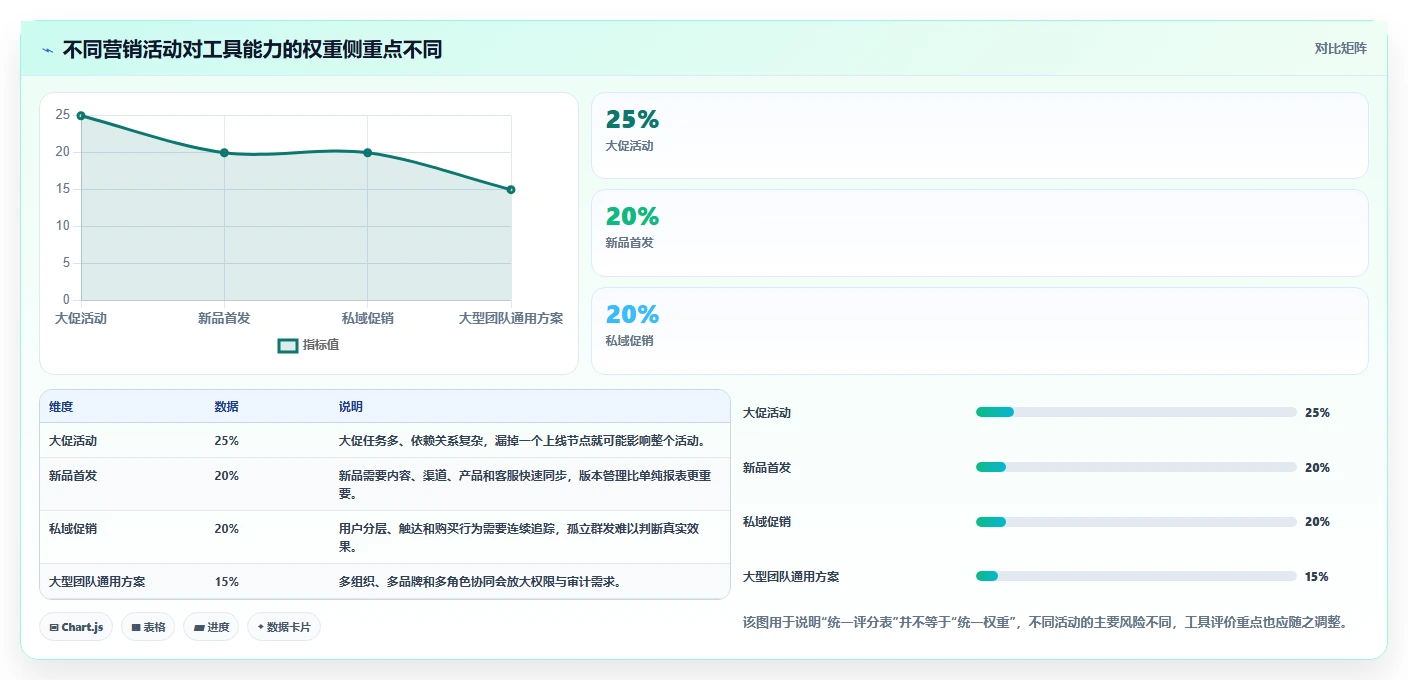Click the 对比矩阵 label at top right
Image resolution: width=1408 pixels, height=680 pixels.
click(1340, 48)
